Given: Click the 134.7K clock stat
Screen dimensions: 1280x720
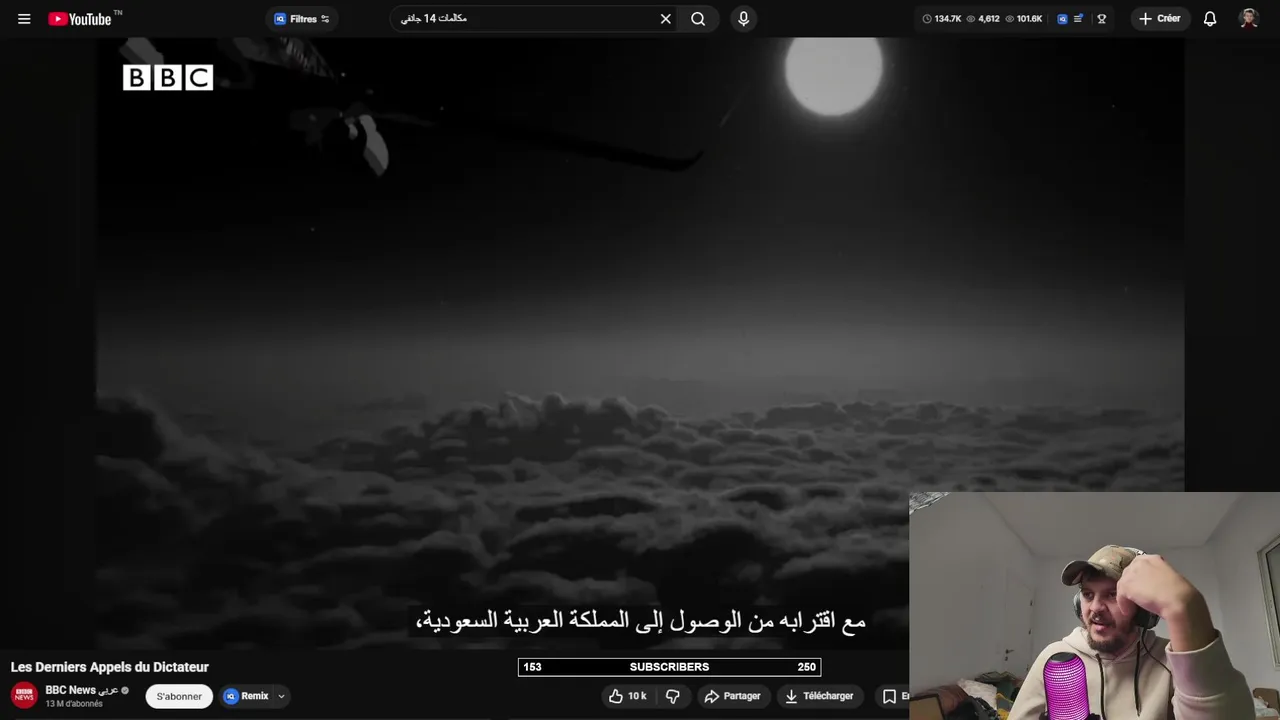Looking at the screenshot, I should [x=942, y=19].
